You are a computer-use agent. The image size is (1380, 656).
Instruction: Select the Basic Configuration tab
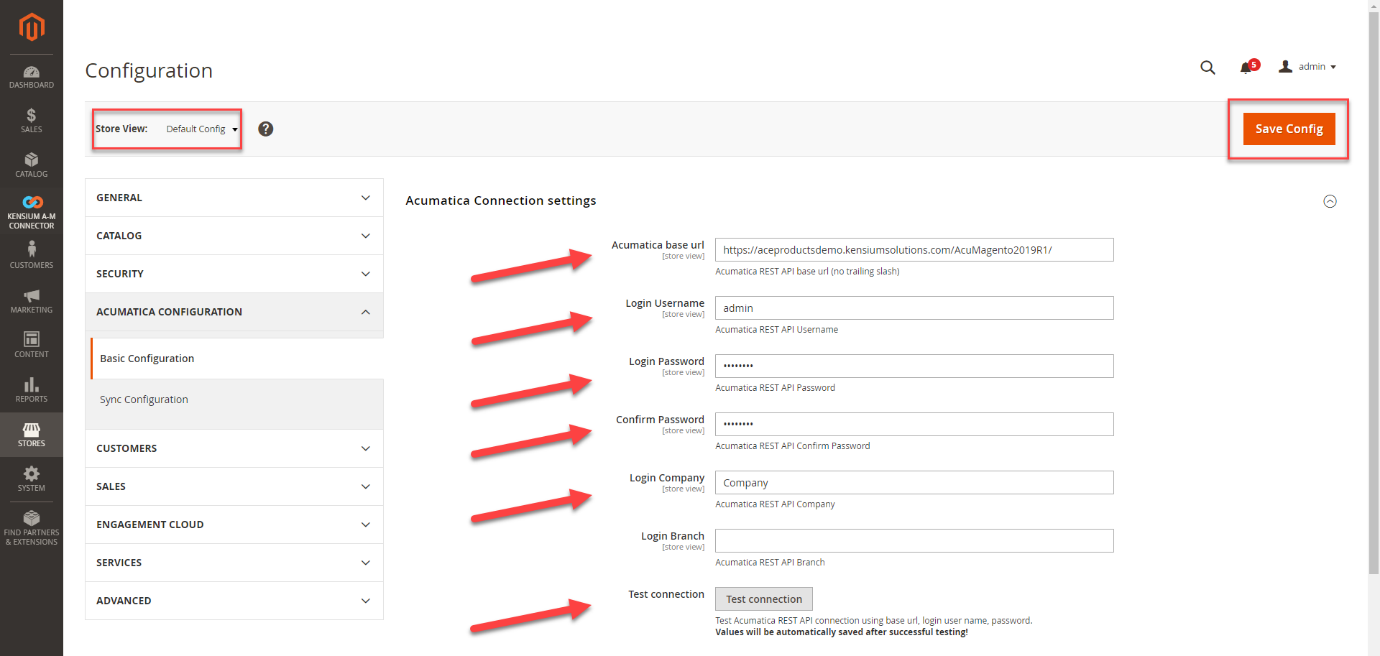click(236, 358)
